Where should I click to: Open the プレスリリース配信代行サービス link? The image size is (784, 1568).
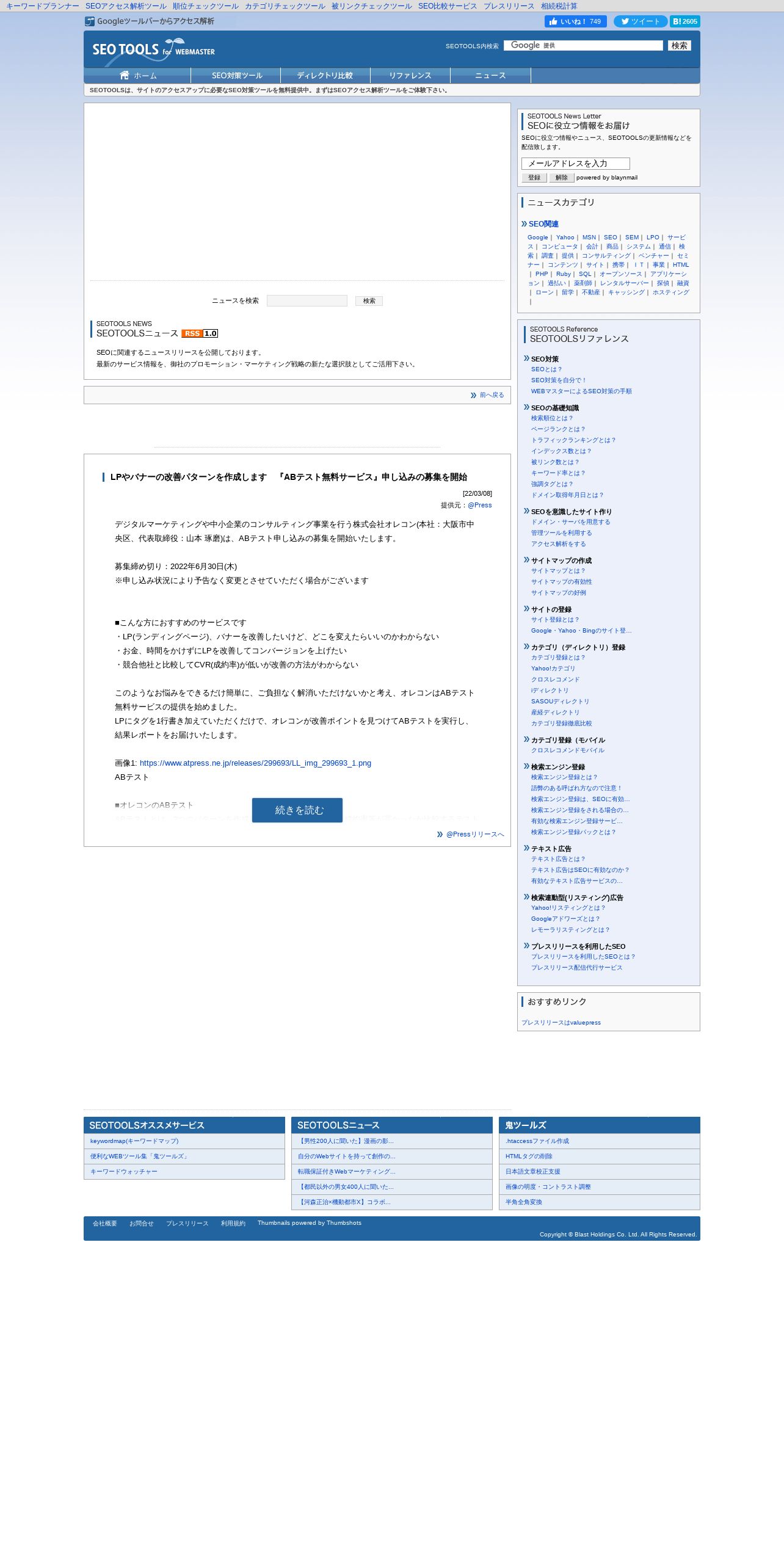(576, 968)
